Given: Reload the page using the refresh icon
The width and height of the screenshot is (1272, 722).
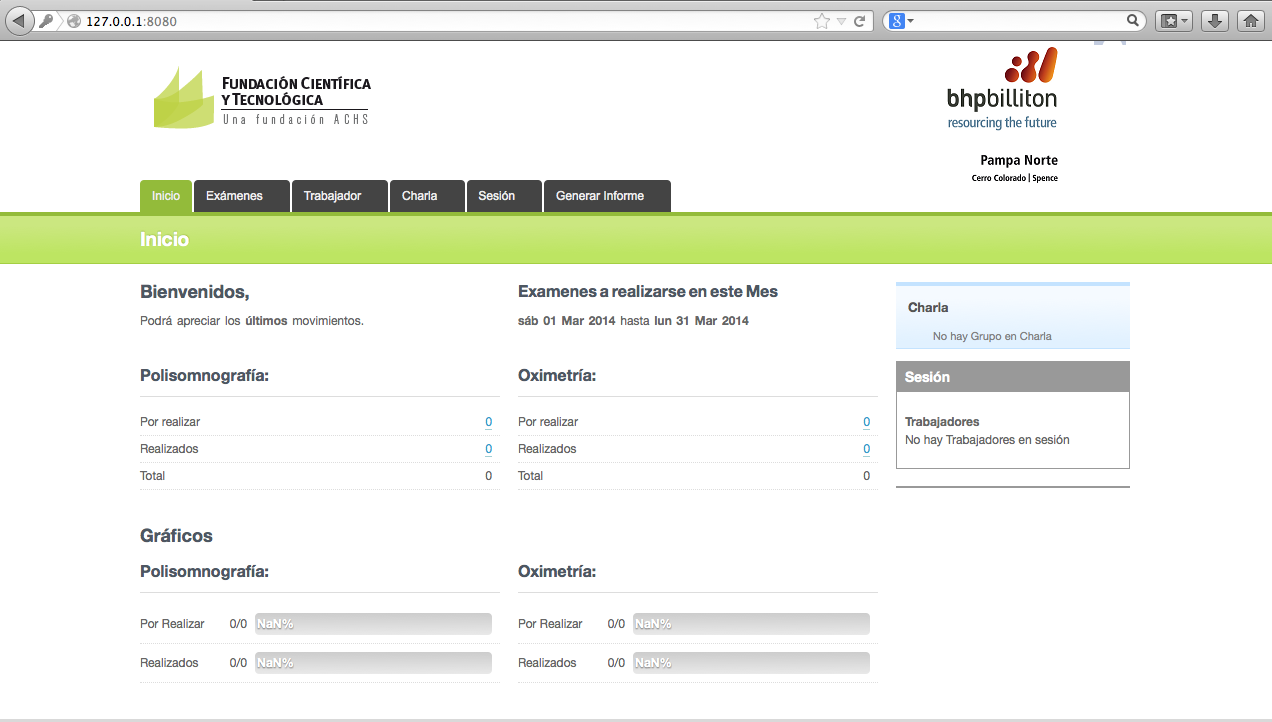Looking at the screenshot, I should pyautogui.click(x=859, y=20).
